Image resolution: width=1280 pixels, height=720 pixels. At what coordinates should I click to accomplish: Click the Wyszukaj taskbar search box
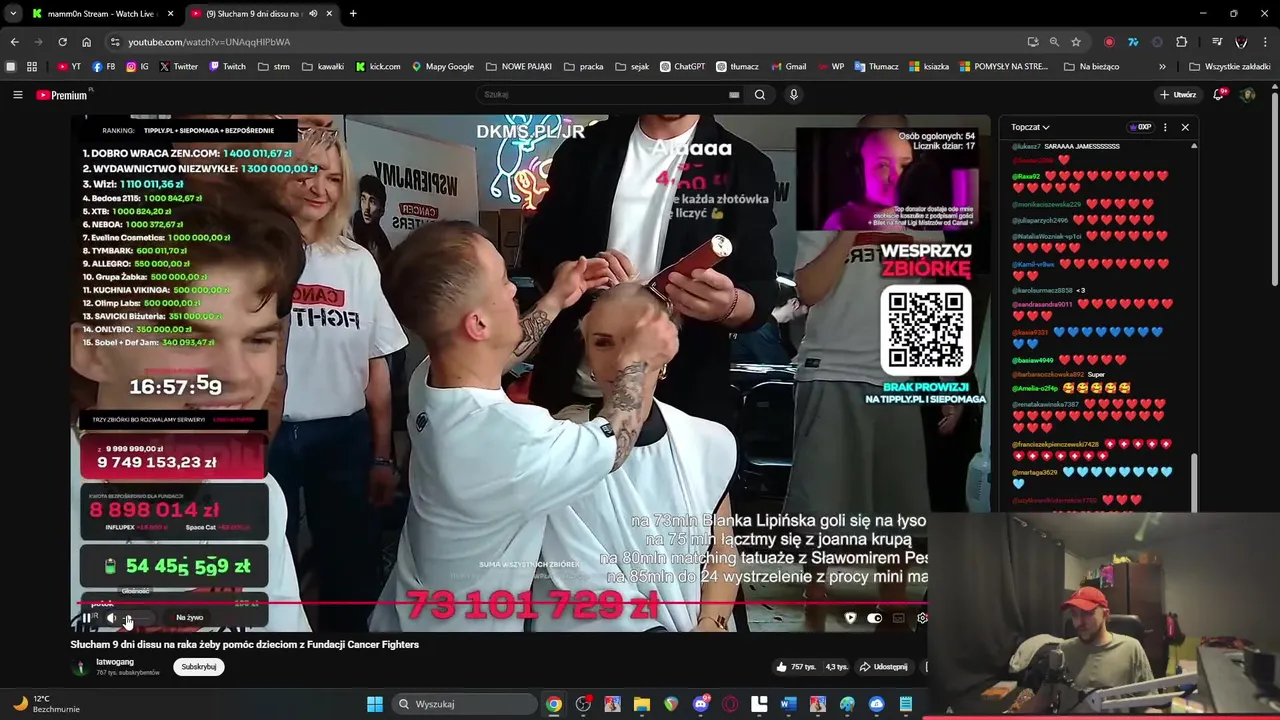(463, 704)
